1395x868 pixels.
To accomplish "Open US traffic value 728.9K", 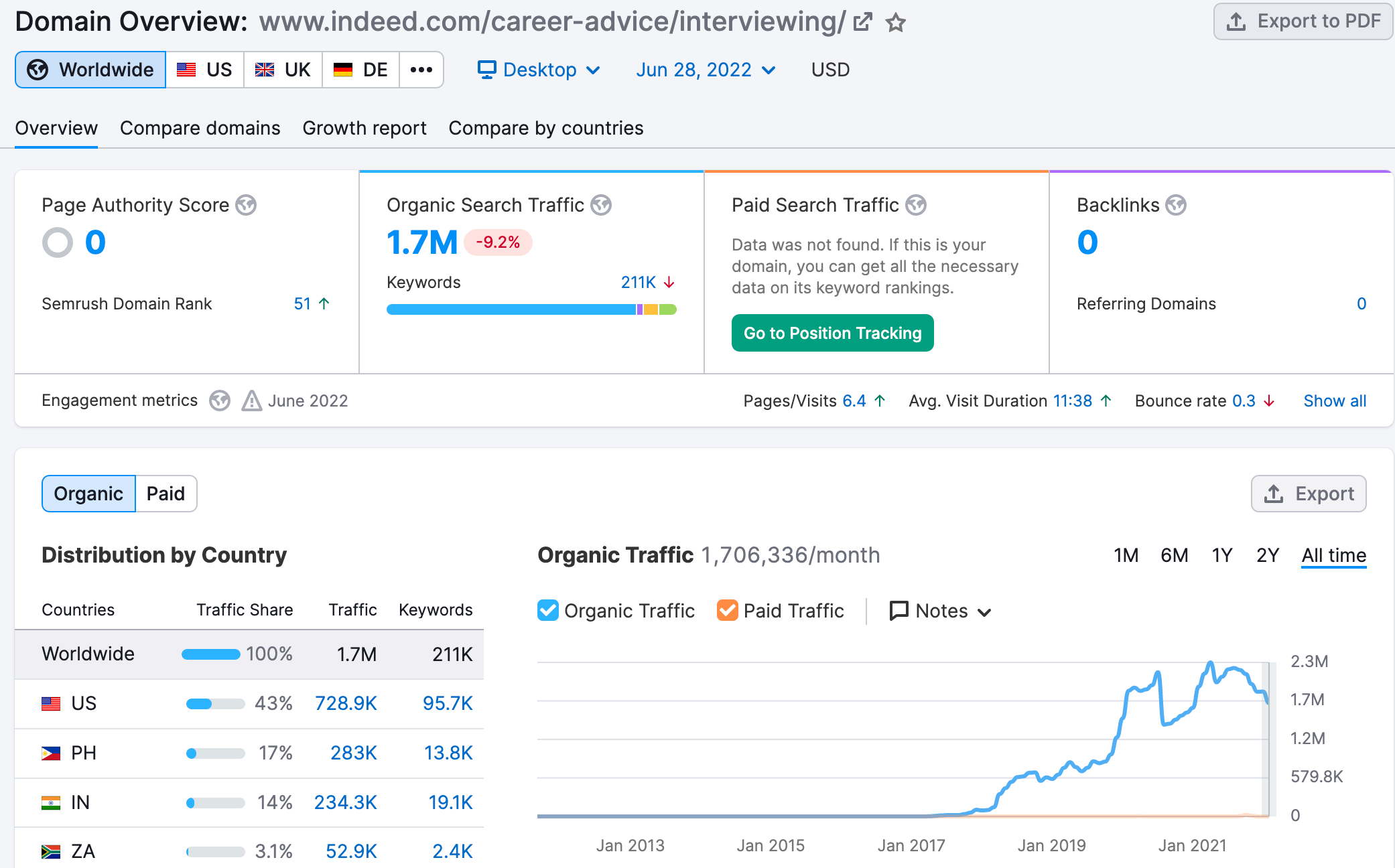I will [346, 703].
